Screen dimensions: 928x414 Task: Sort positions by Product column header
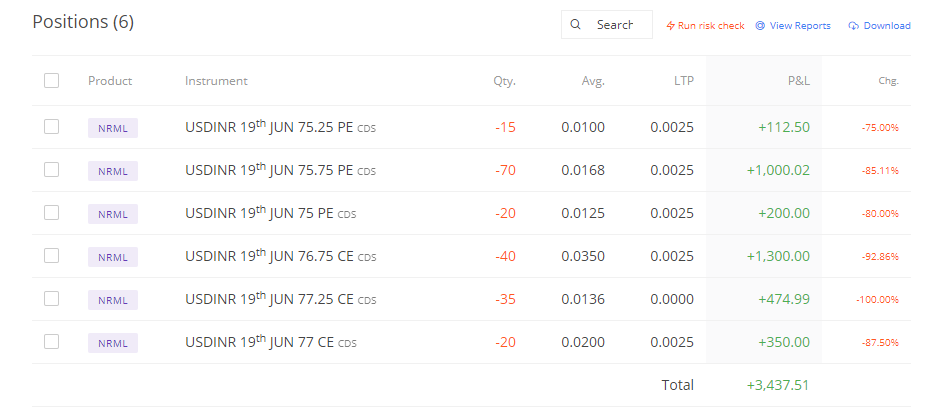[110, 81]
